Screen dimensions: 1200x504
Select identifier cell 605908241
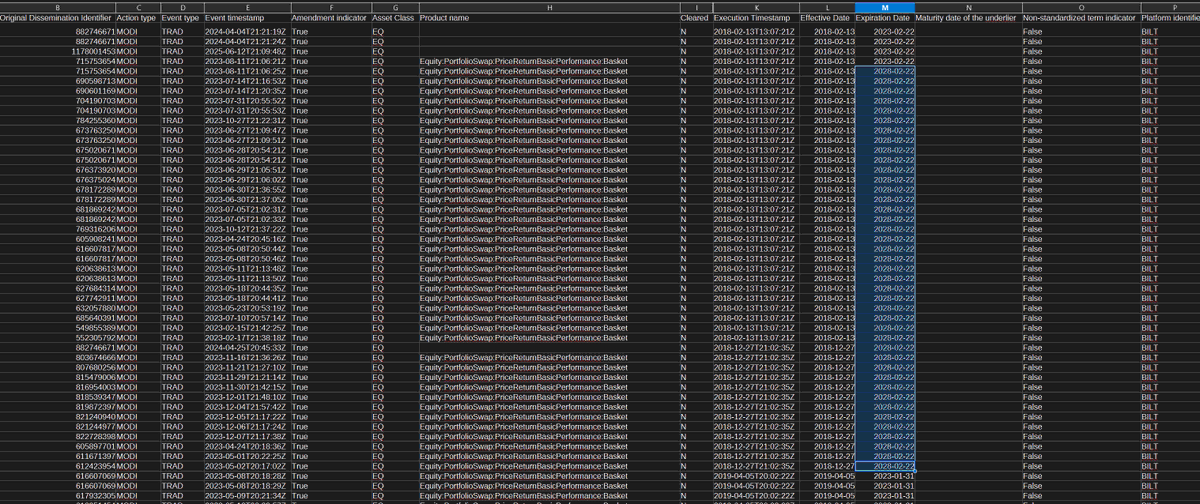pos(57,238)
